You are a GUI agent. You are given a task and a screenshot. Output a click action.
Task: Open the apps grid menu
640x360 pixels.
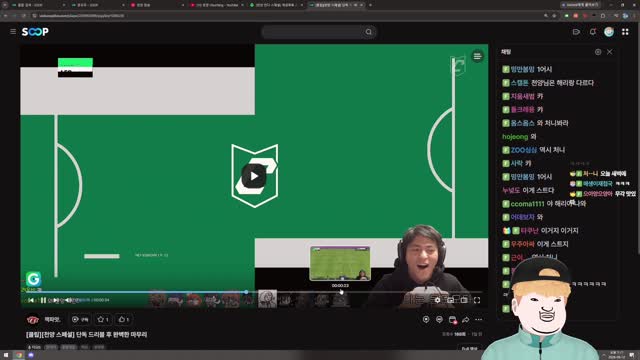click(x=625, y=32)
